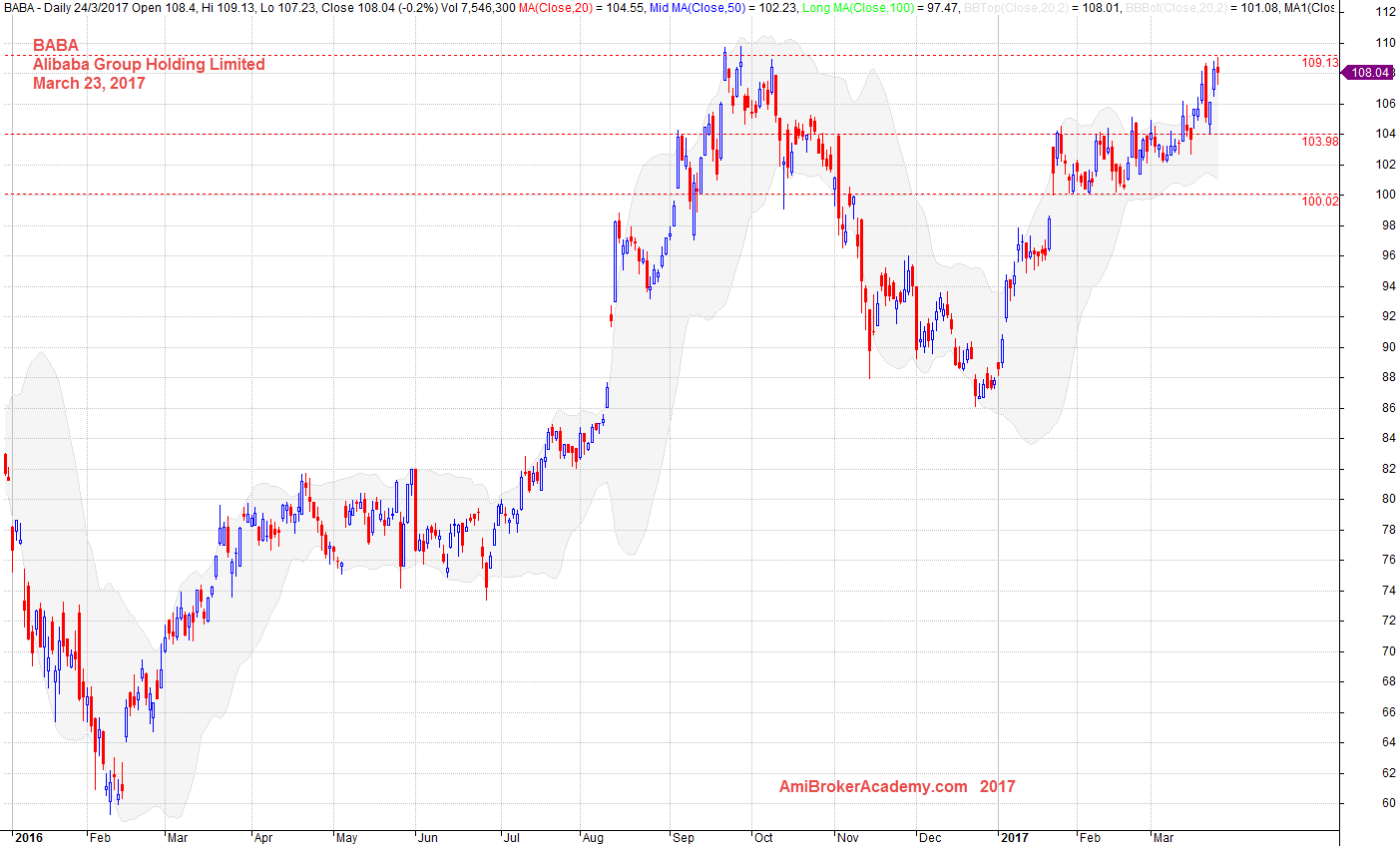Click the 104 price axis label
1400x846 pixels.
click(1385, 134)
